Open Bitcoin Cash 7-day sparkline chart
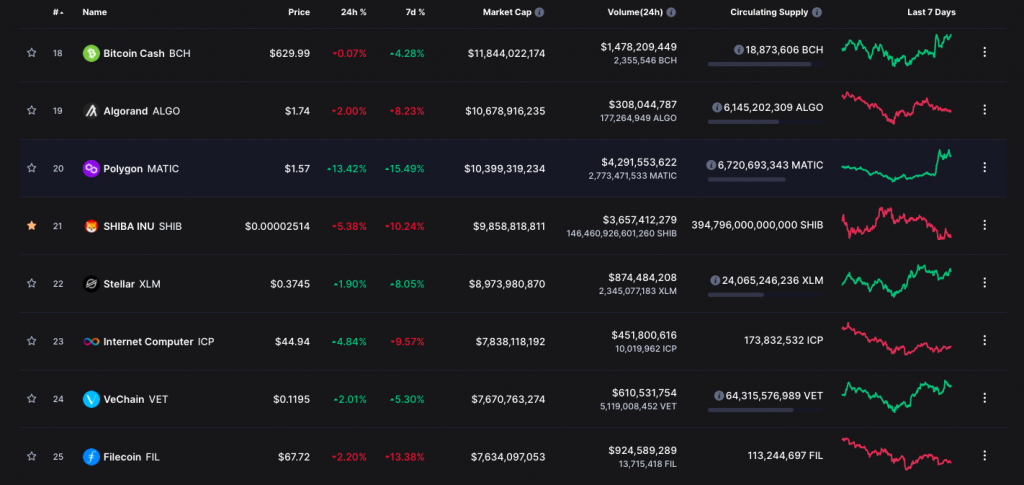This screenshot has width=1024, height=485. 897,51
